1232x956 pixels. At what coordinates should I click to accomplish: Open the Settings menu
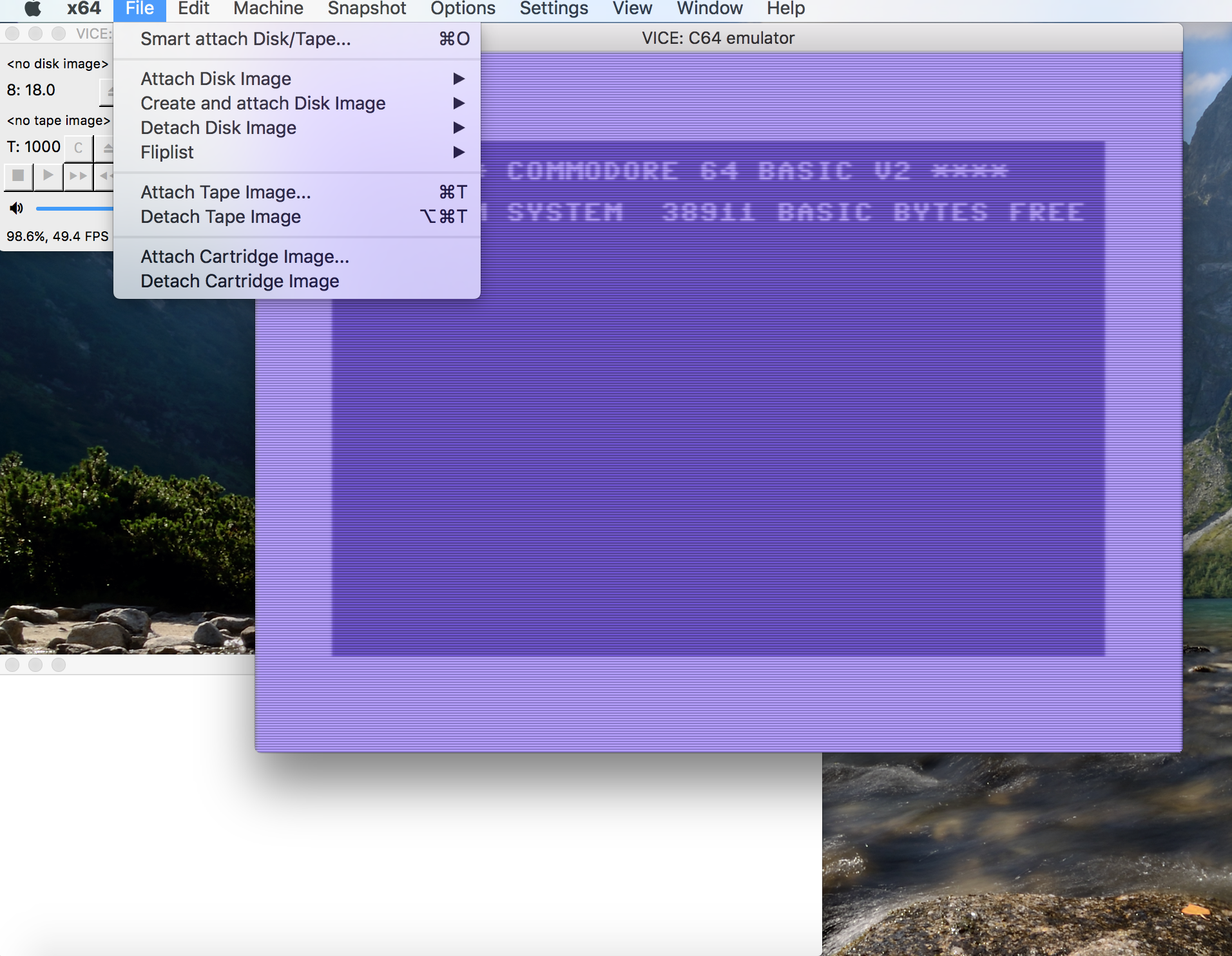coord(553,8)
